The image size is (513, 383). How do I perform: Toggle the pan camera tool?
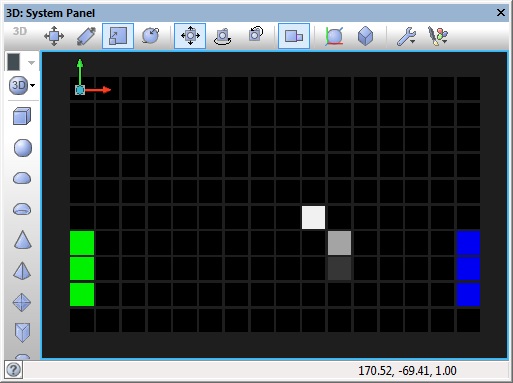coord(190,36)
